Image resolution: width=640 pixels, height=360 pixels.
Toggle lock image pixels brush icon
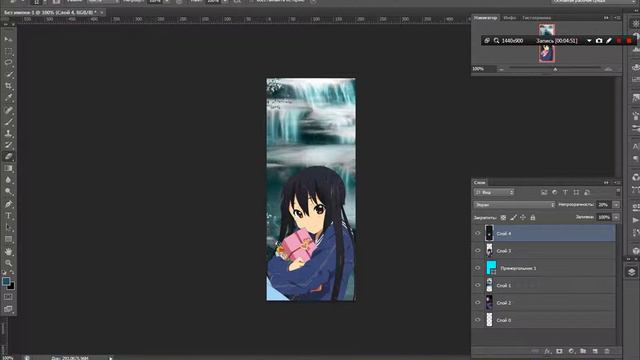coord(513,218)
